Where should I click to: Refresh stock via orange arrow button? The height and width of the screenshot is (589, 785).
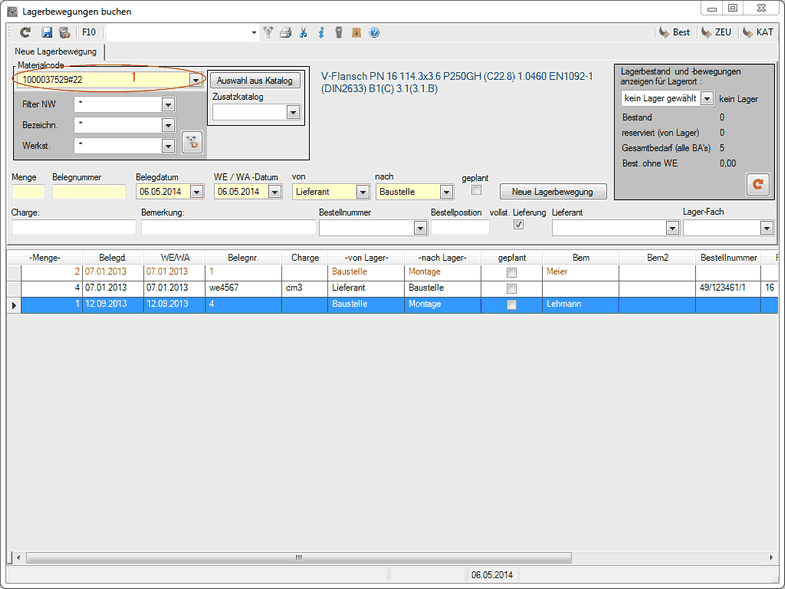(757, 184)
